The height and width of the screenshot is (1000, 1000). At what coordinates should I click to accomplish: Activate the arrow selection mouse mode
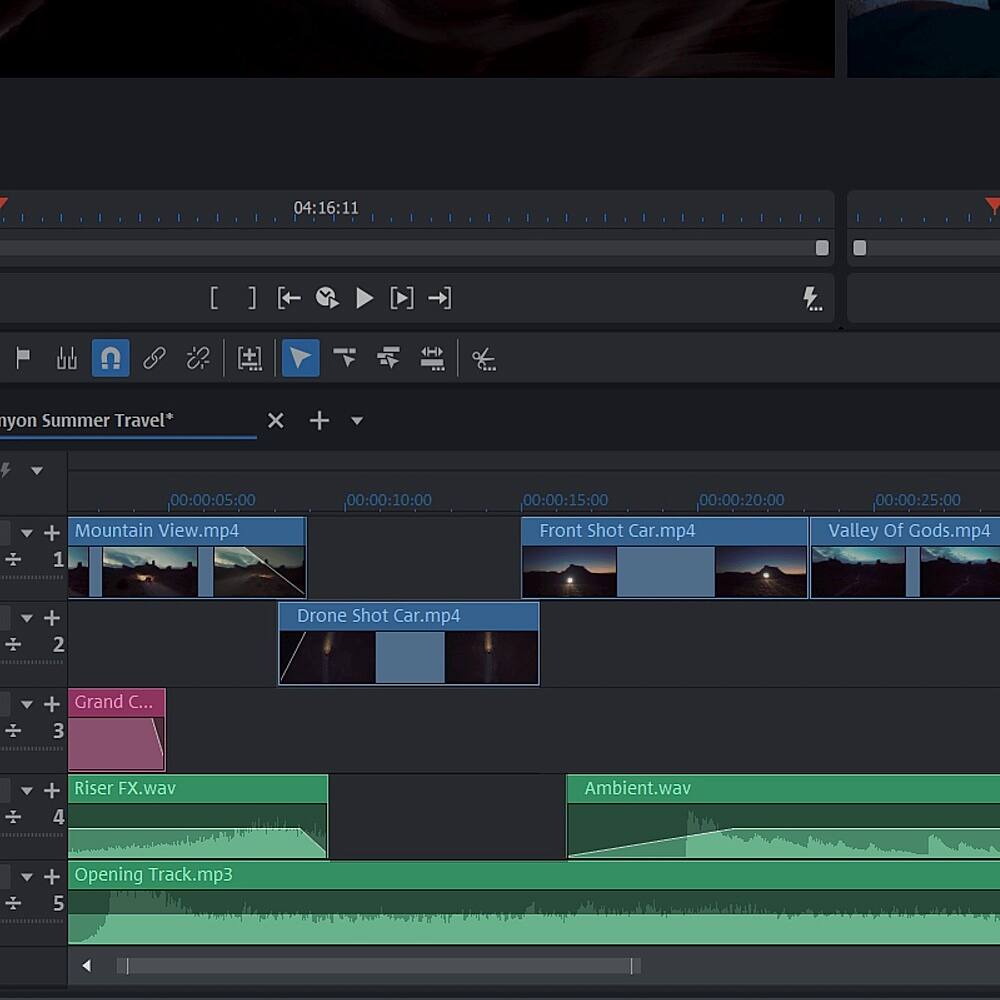(300, 358)
